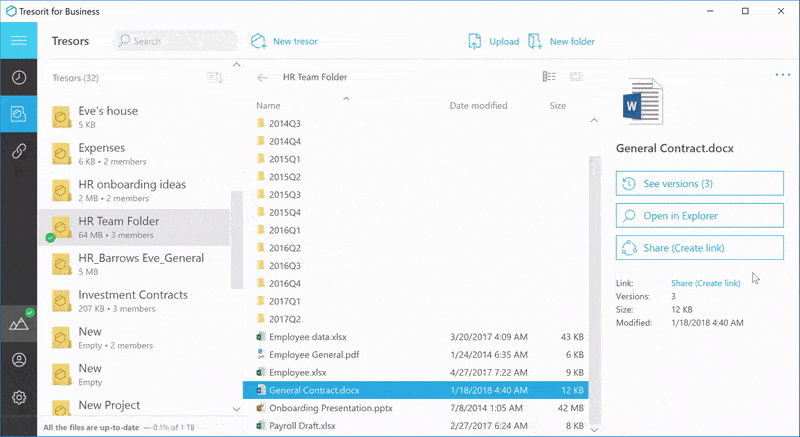Expand tresors list with down chevron
Image resolution: width=800 pixels, height=437 pixels.
coord(236,409)
